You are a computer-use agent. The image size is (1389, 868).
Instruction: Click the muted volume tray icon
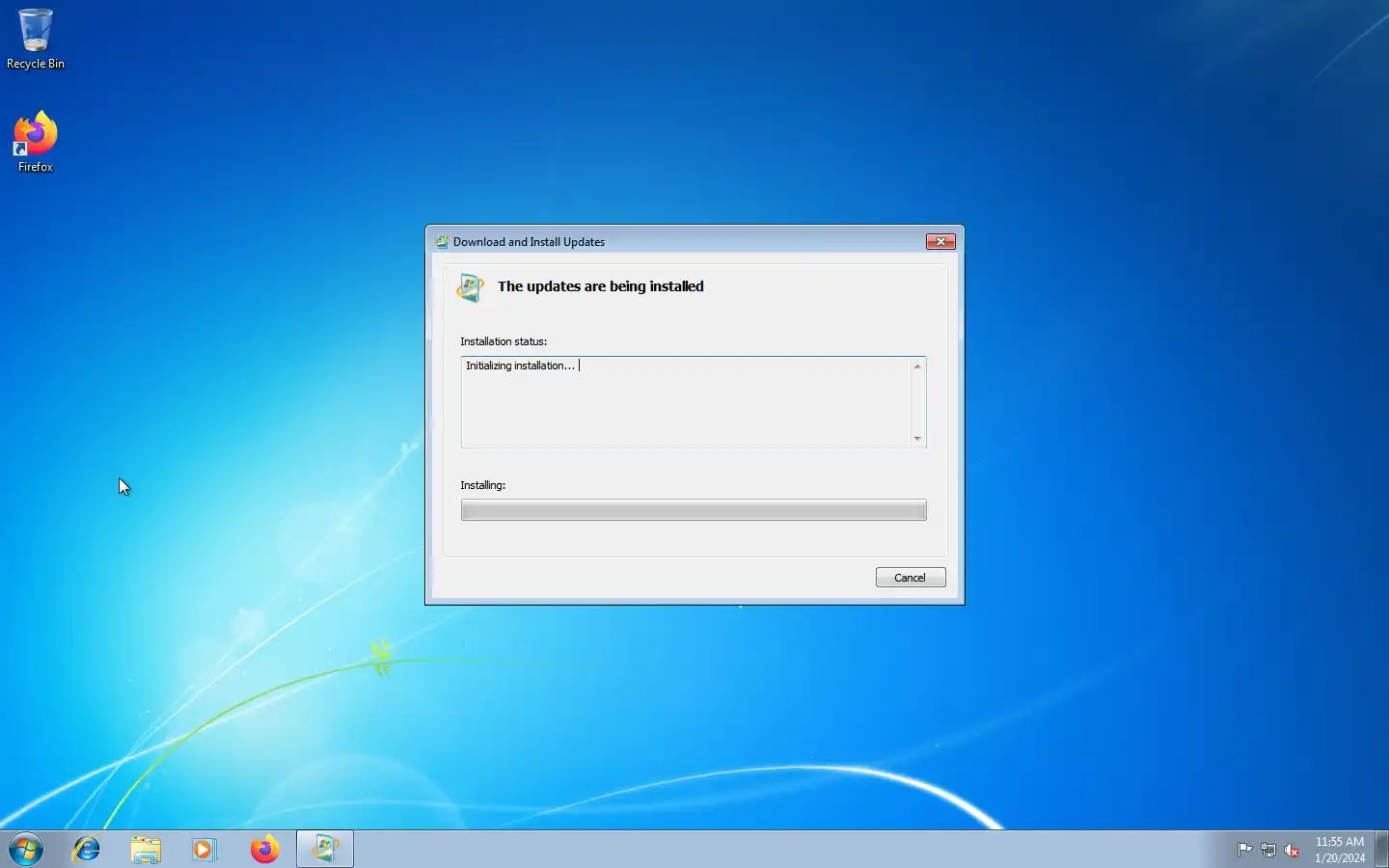point(1292,850)
